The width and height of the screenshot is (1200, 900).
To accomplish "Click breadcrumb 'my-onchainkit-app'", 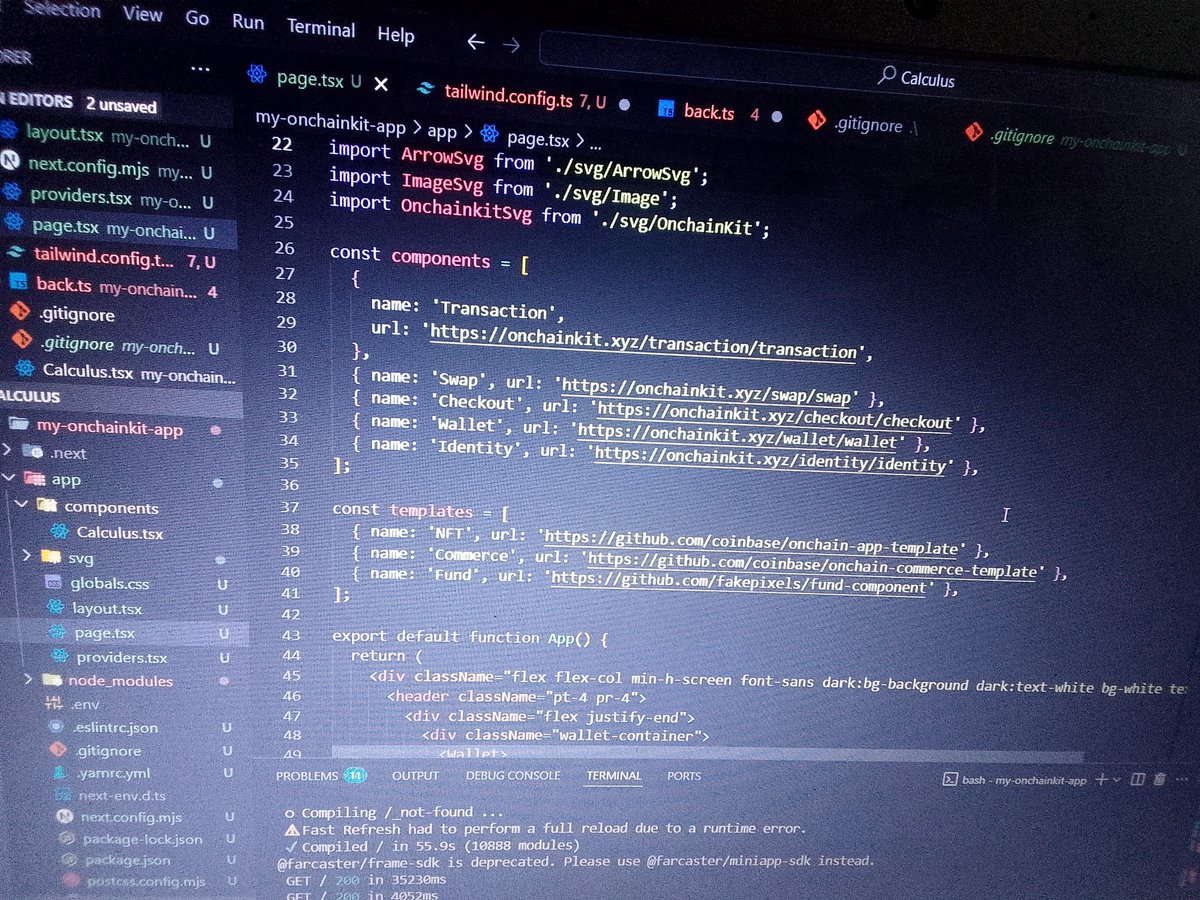I will tap(330, 123).
